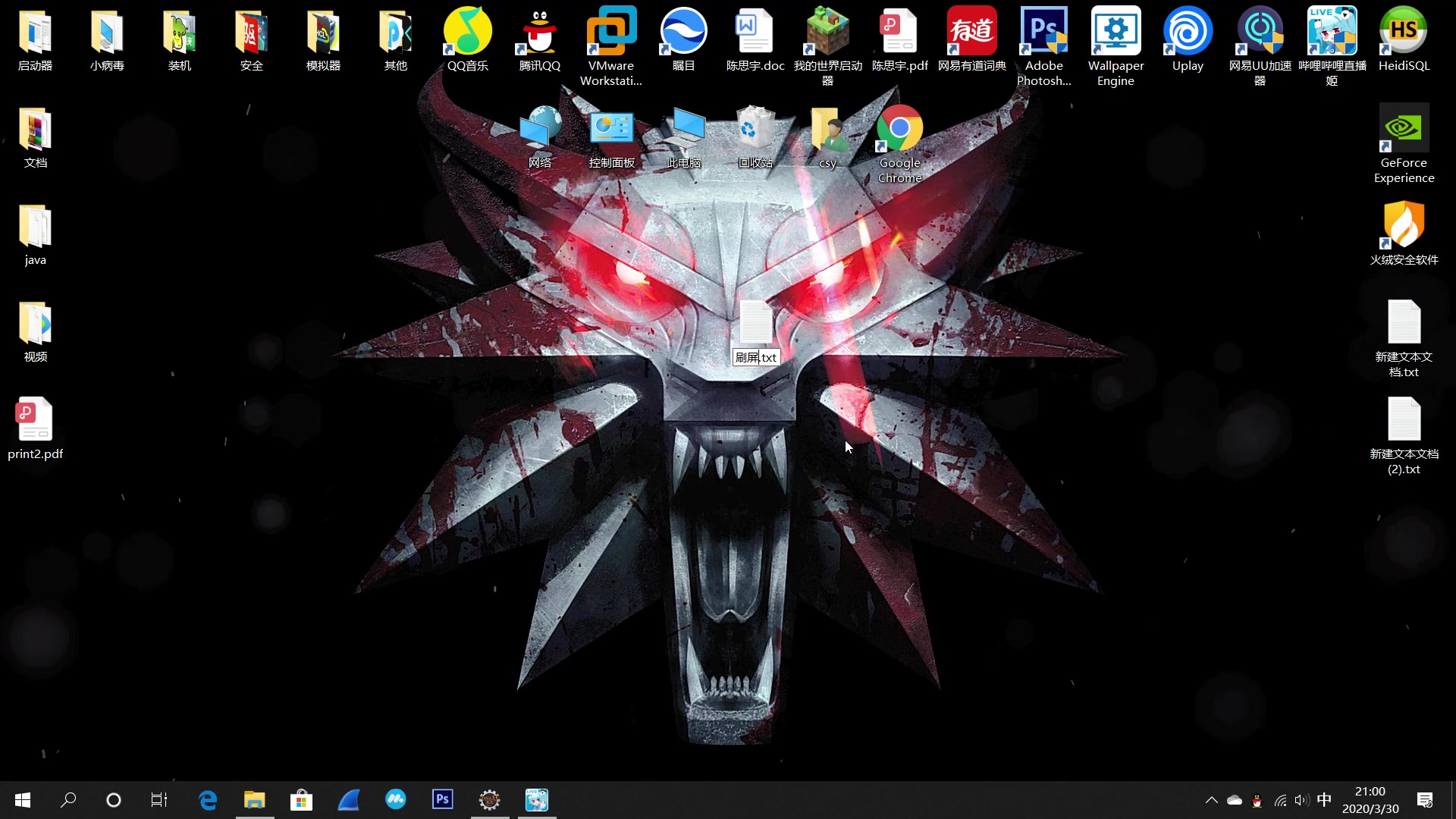The width and height of the screenshot is (1456, 819).
Task: Select the Uplay desktop shortcut
Action: (1188, 32)
